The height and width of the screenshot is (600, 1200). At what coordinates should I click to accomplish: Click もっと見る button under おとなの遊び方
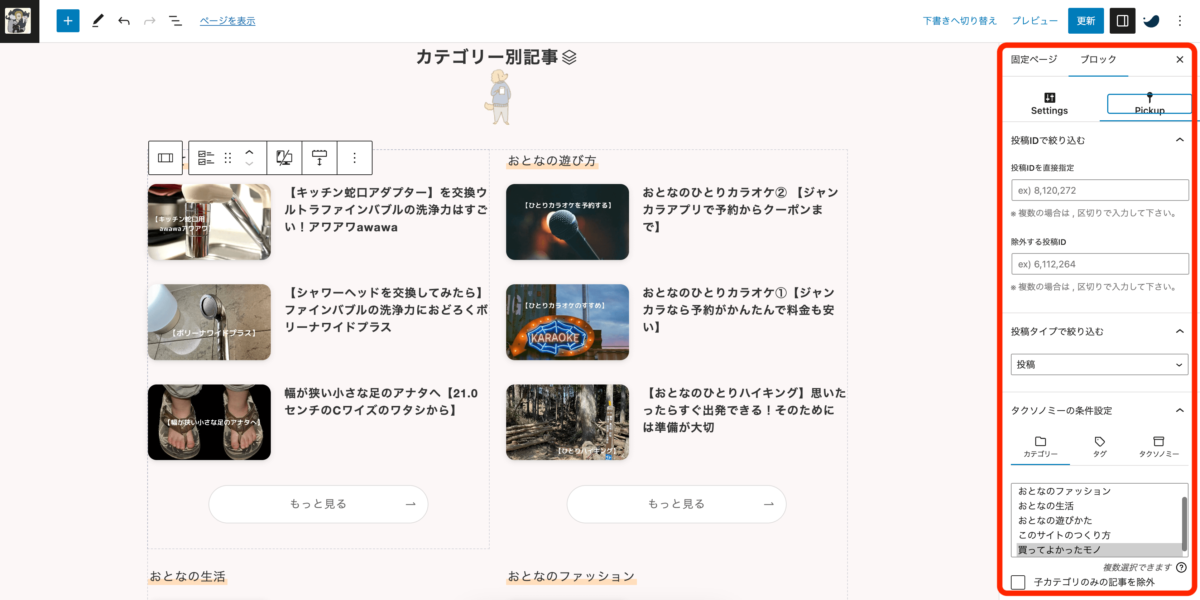click(x=676, y=504)
